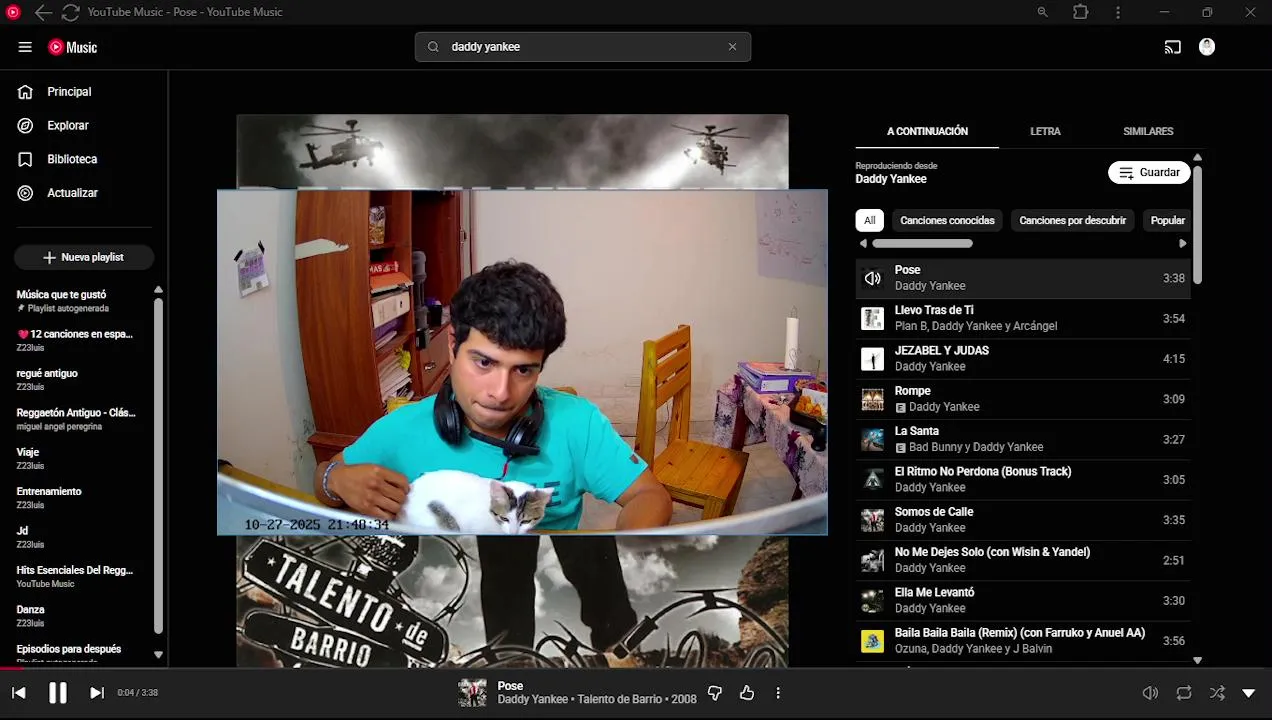Switch to the A CONTINUACIÓN tab
This screenshot has width=1272, height=720.
927,131
